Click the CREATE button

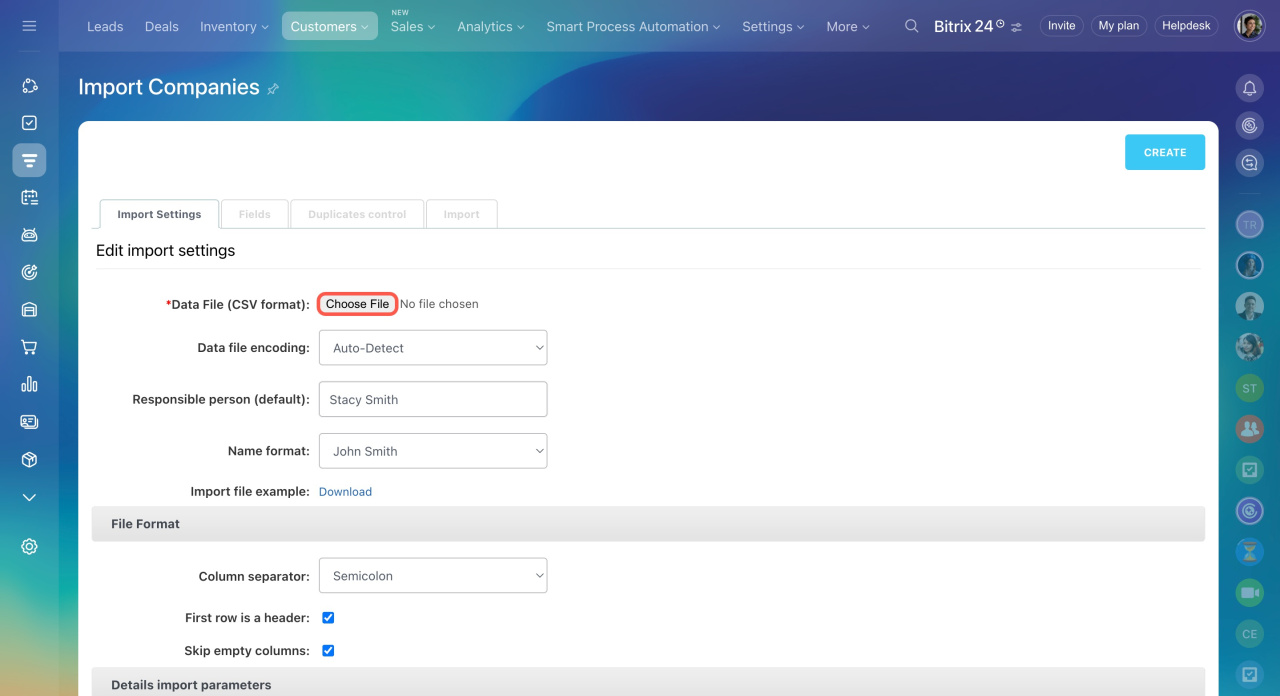pos(1165,152)
